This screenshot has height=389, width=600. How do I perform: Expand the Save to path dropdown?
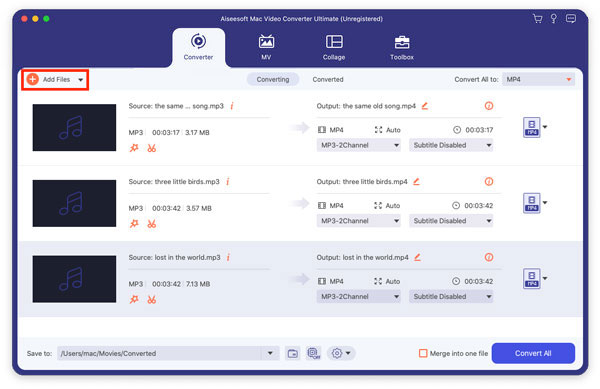tap(270, 353)
